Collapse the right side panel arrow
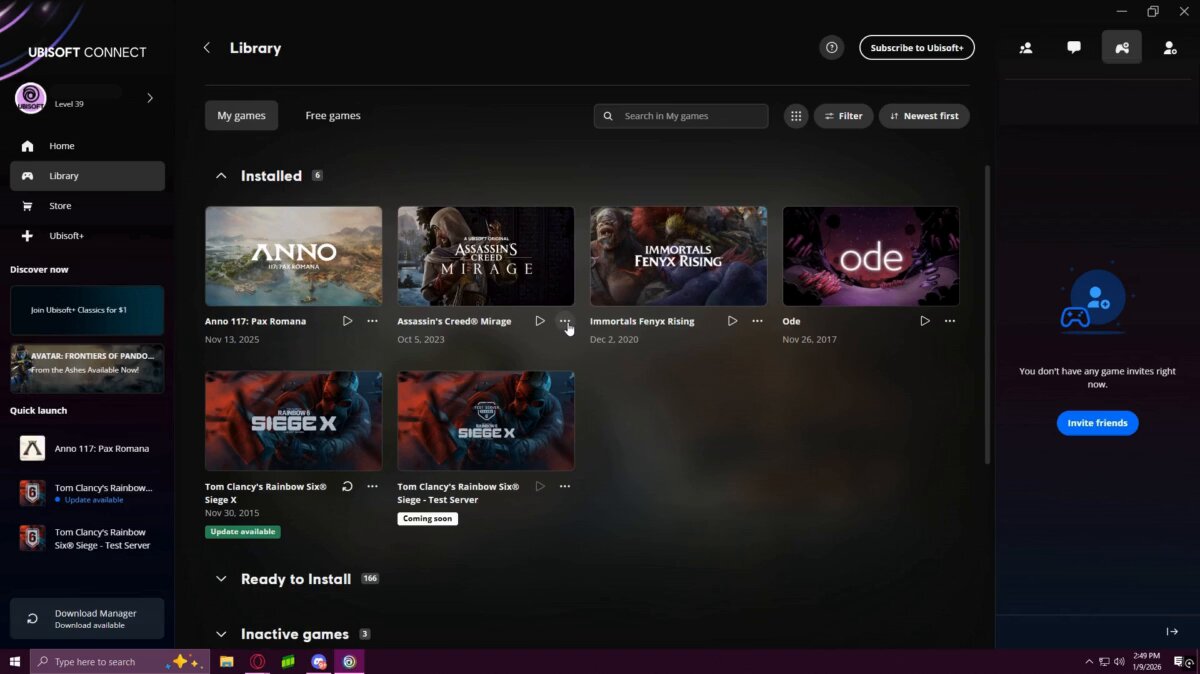 (x=1172, y=632)
